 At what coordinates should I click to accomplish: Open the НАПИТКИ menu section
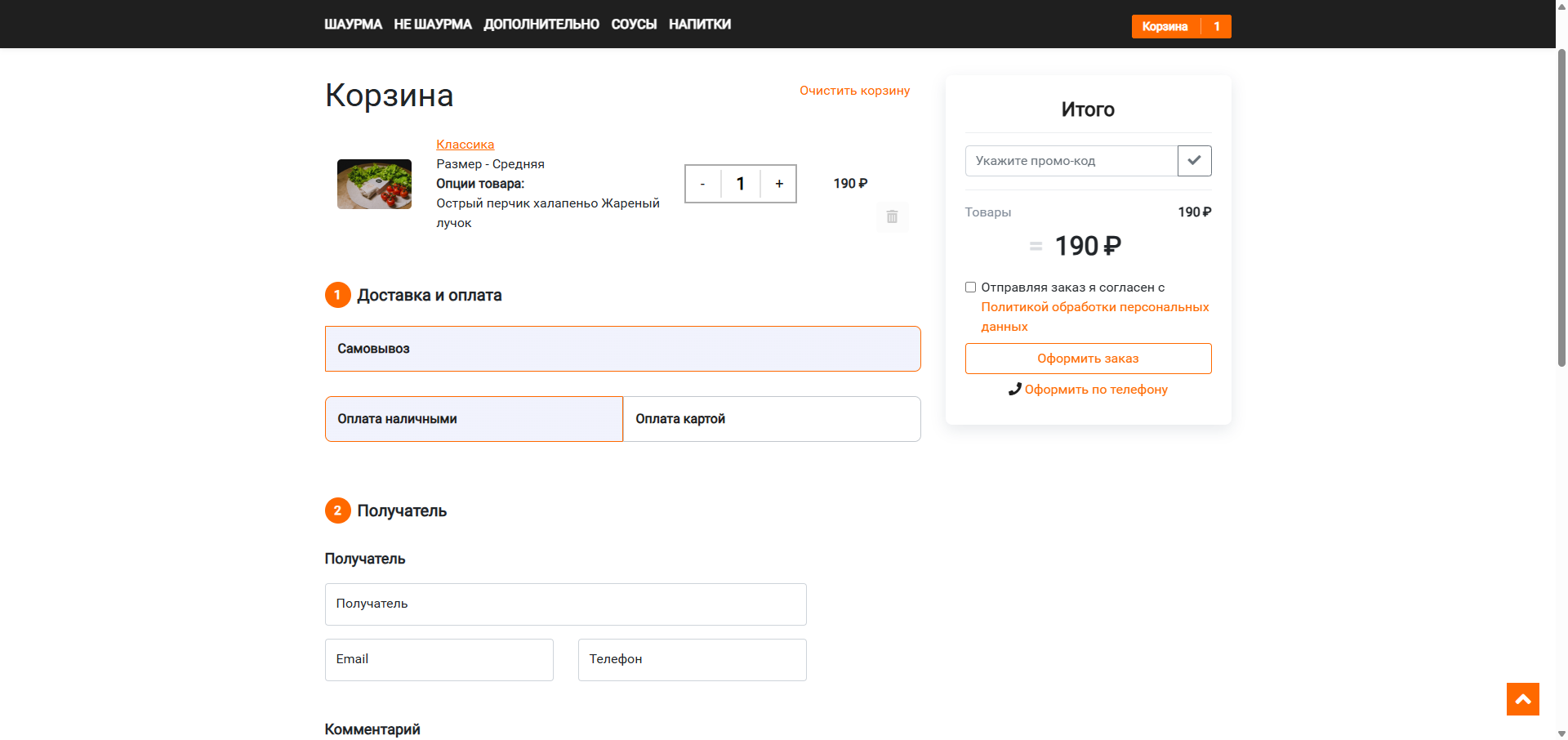point(700,25)
